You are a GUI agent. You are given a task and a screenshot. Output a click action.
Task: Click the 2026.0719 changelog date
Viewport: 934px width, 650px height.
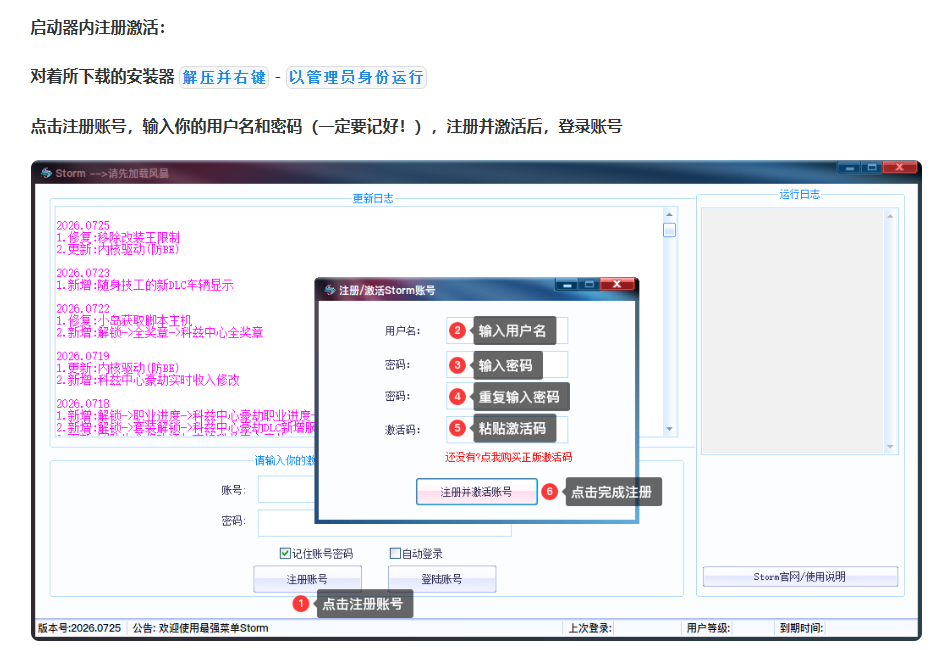[x=83, y=356]
